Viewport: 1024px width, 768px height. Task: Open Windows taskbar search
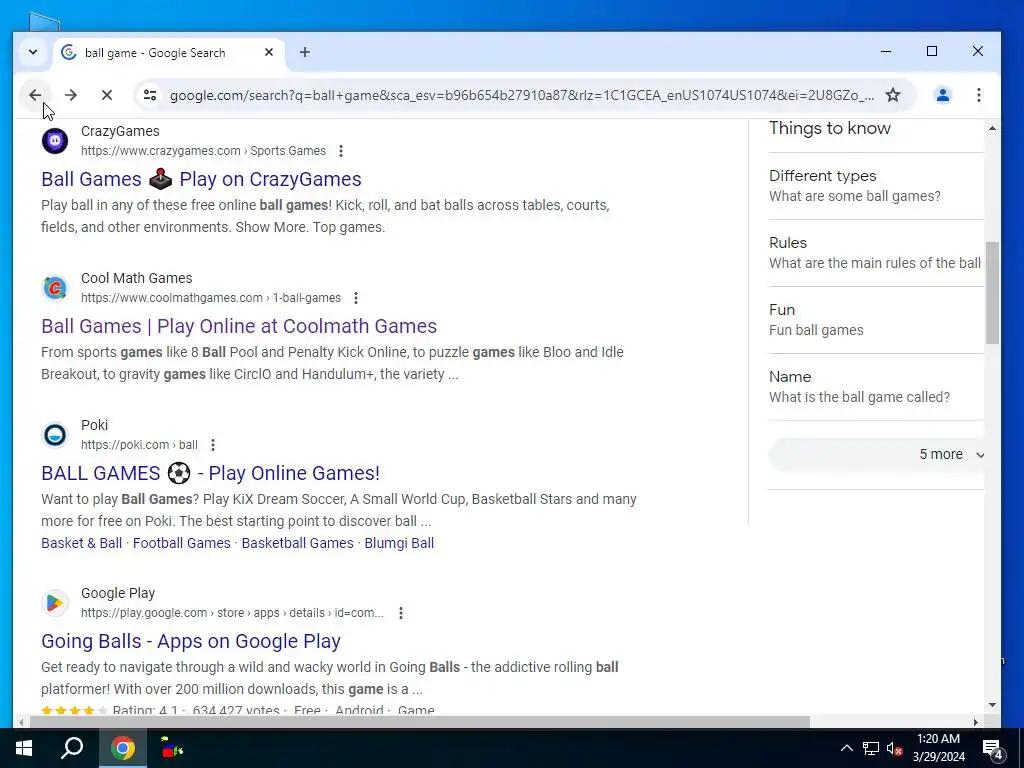point(72,748)
